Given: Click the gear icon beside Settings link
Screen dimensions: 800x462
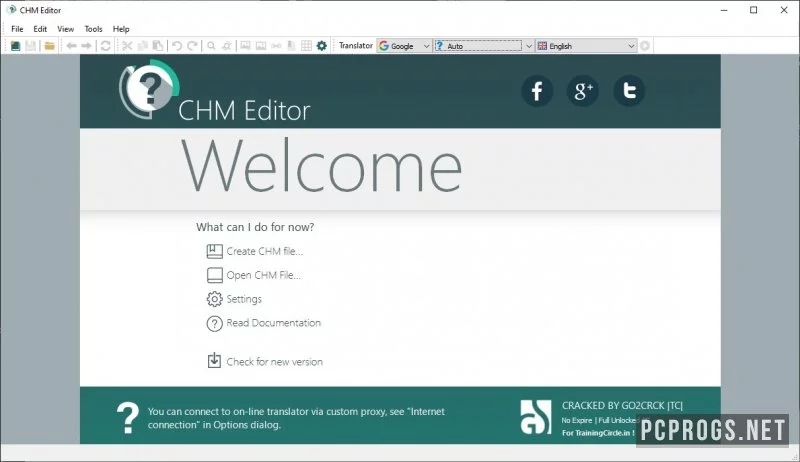Looking at the screenshot, I should 214,299.
